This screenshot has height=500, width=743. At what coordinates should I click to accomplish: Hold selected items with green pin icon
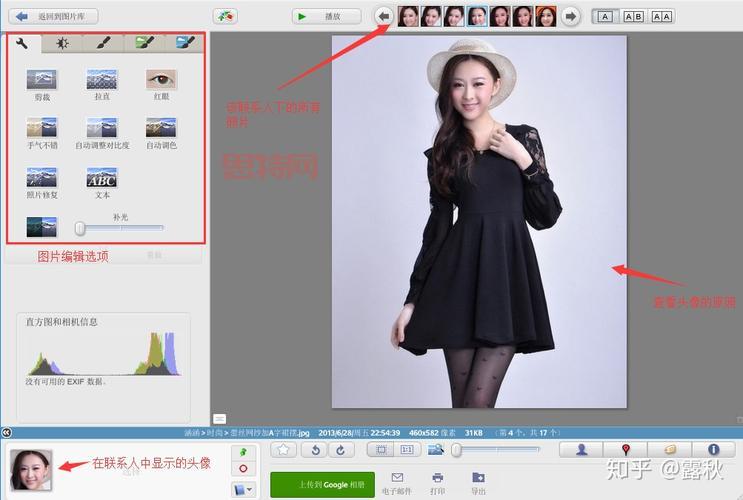click(244, 452)
